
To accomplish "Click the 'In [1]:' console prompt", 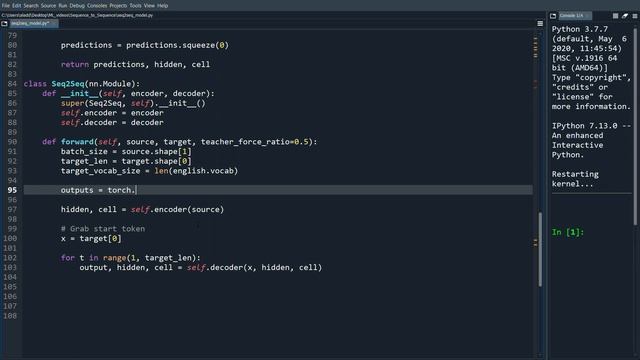I will click(568, 232).
